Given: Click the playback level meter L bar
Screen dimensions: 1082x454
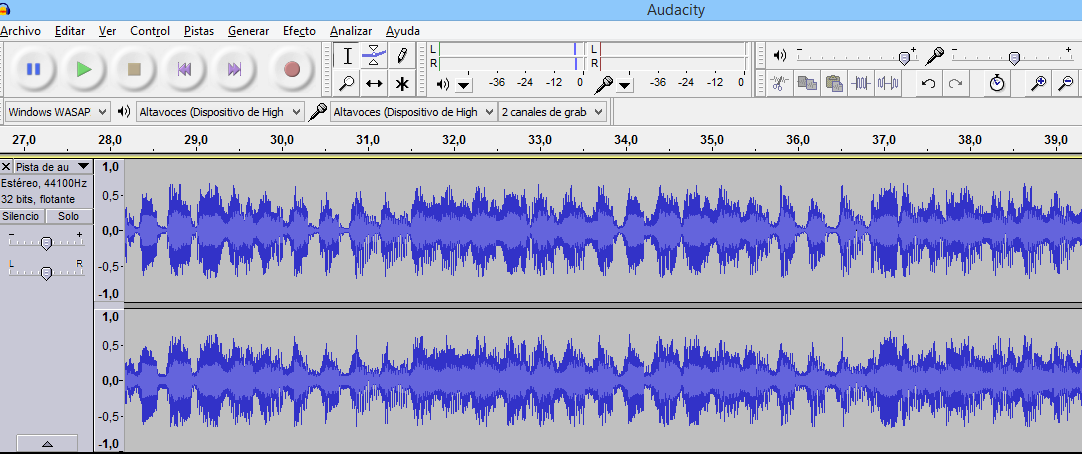Looking at the screenshot, I should (511, 49).
